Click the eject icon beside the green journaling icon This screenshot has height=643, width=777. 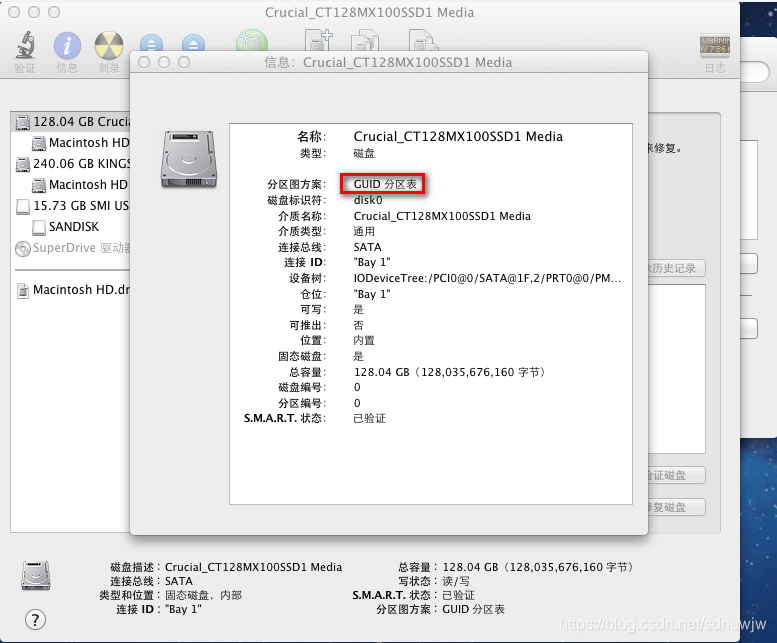(193, 43)
